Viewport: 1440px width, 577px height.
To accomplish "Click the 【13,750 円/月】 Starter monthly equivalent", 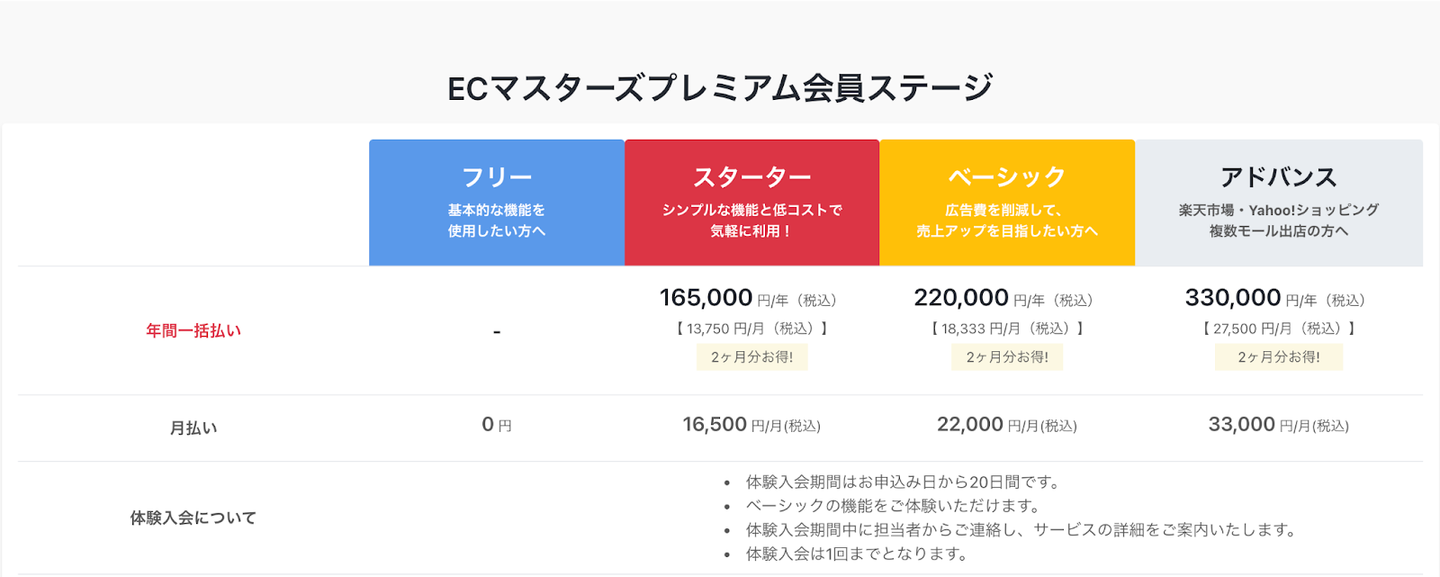I will (752, 328).
